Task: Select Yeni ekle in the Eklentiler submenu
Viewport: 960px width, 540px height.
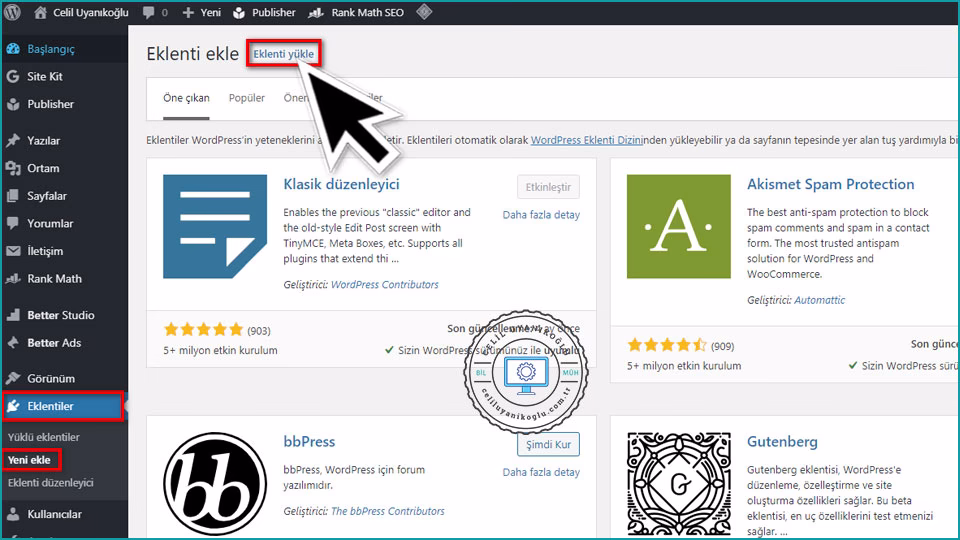Action: click(x=29, y=460)
